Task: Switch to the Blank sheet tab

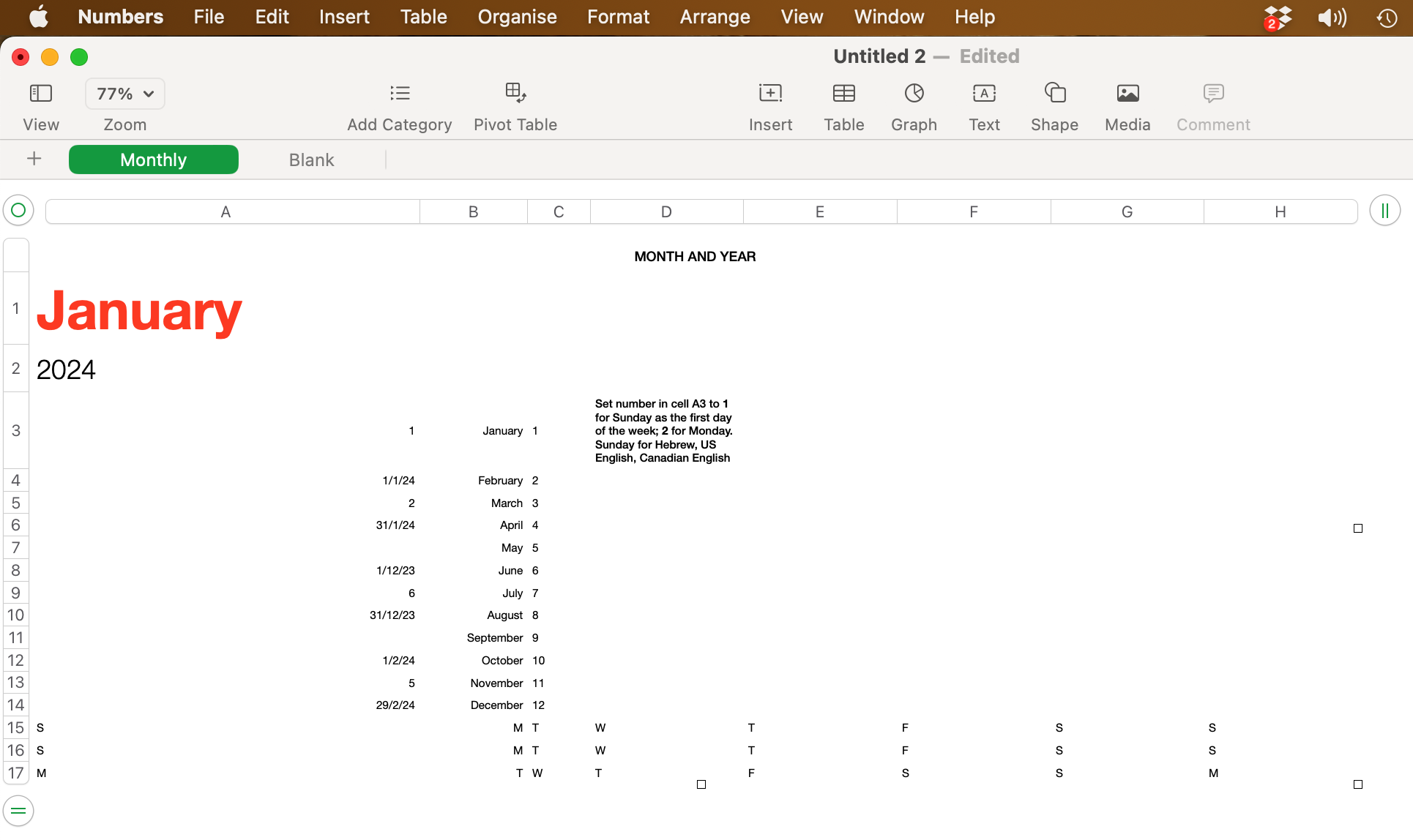Action: [311, 159]
